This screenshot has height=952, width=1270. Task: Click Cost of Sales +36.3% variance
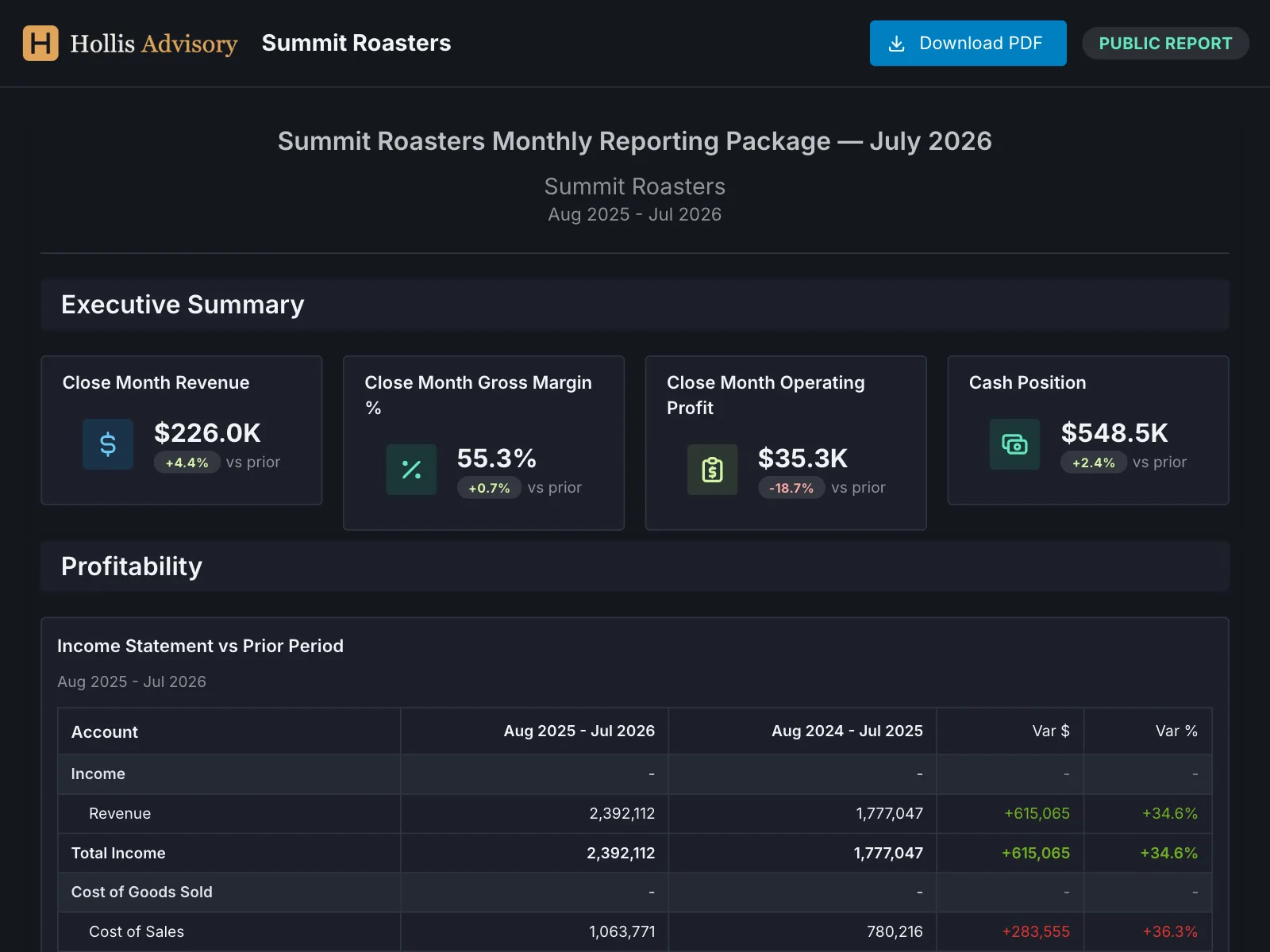point(1170,931)
